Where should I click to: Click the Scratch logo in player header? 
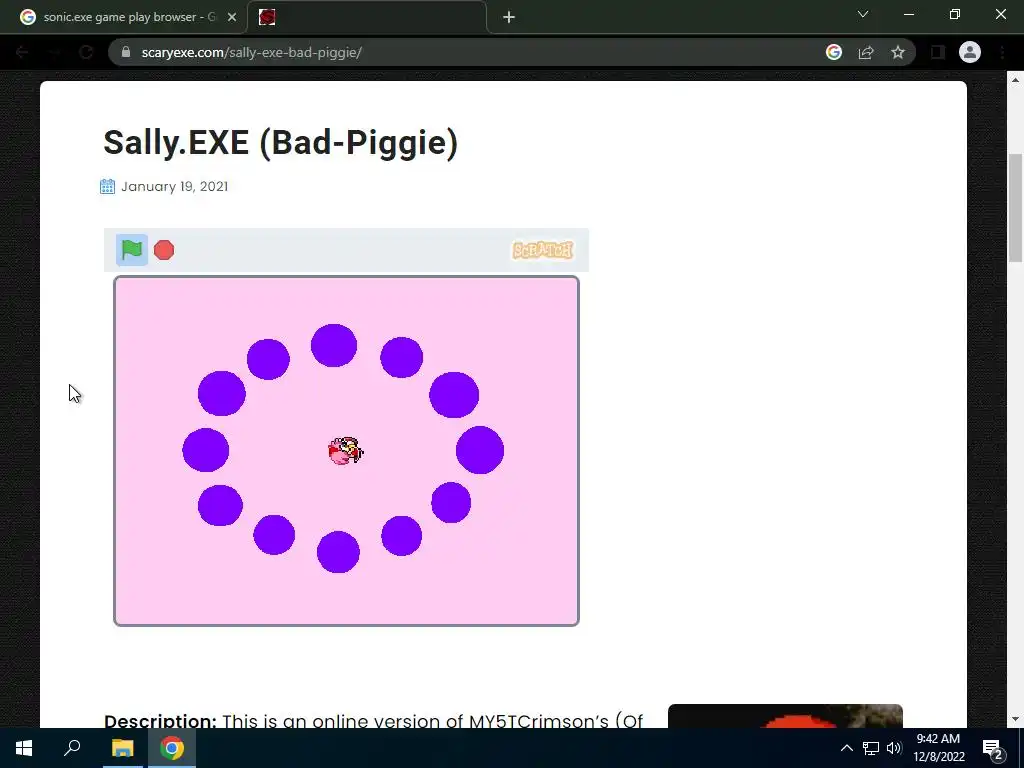click(x=543, y=250)
